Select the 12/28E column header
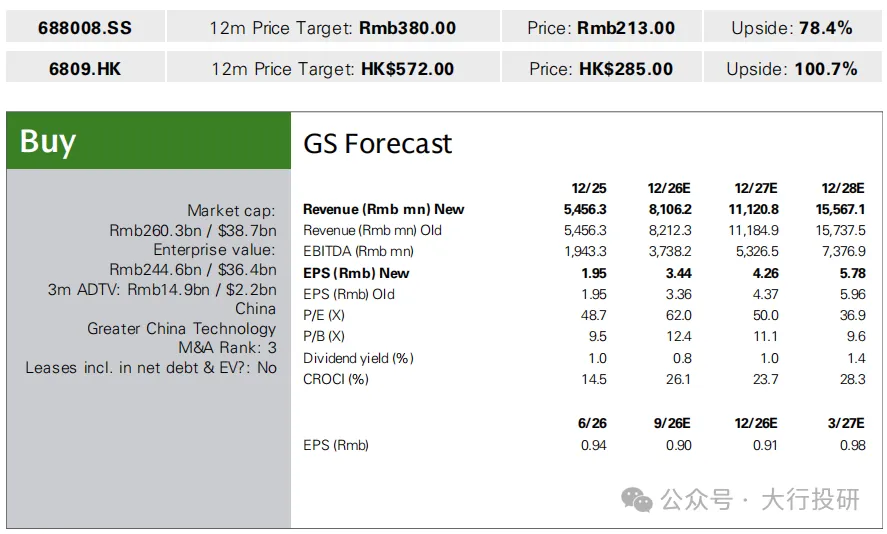The image size is (887, 534). 843,188
